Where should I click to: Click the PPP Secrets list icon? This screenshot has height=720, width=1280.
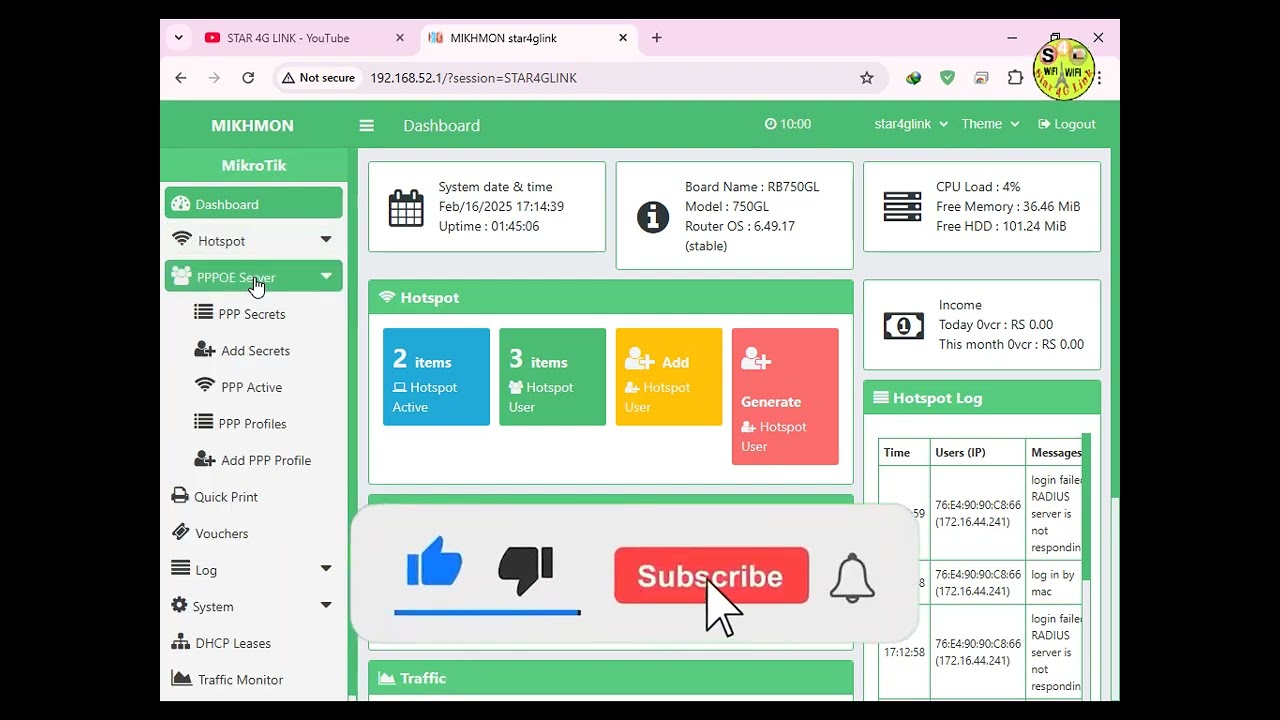(x=203, y=312)
